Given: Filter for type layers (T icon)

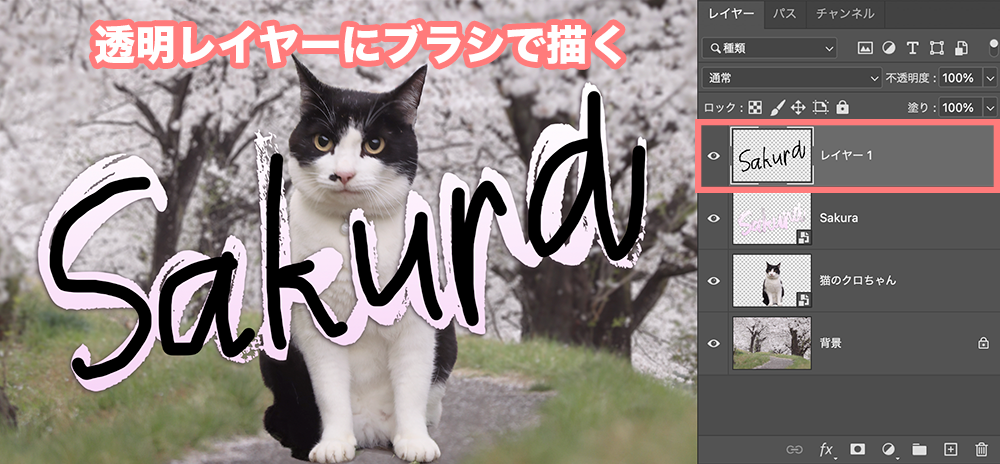Looking at the screenshot, I should pyautogui.click(x=912, y=48).
